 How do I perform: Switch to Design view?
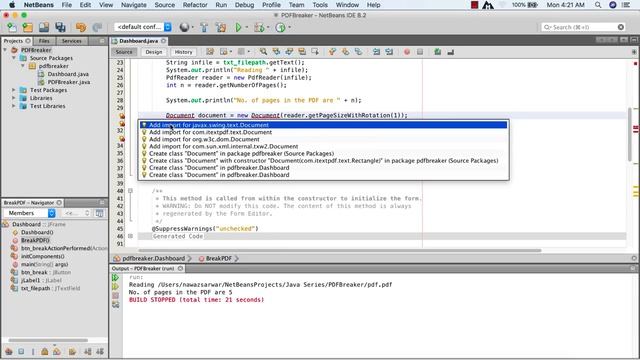[x=154, y=52]
